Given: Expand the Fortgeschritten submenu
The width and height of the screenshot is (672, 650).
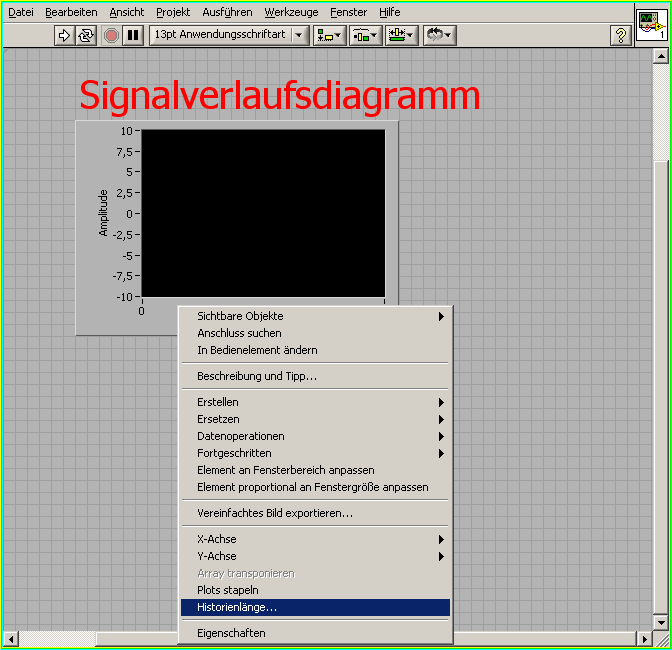Looking at the screenshot, I should [x=315, y=453].
